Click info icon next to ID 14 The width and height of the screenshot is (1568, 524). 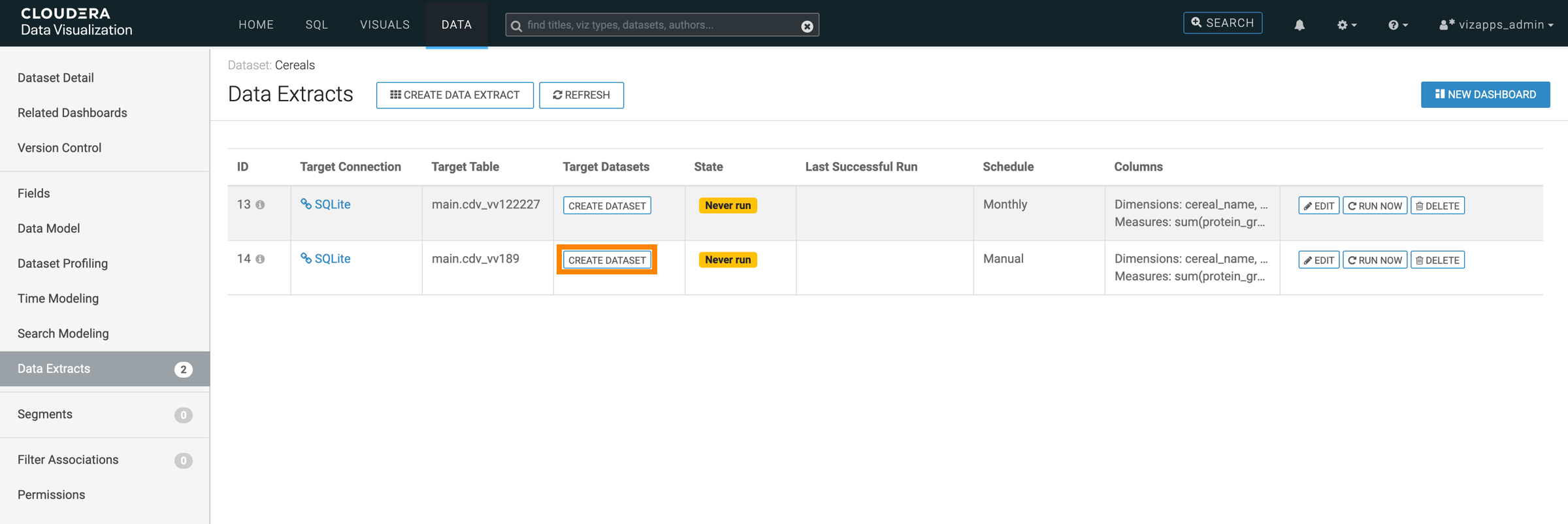pos(260,259)
